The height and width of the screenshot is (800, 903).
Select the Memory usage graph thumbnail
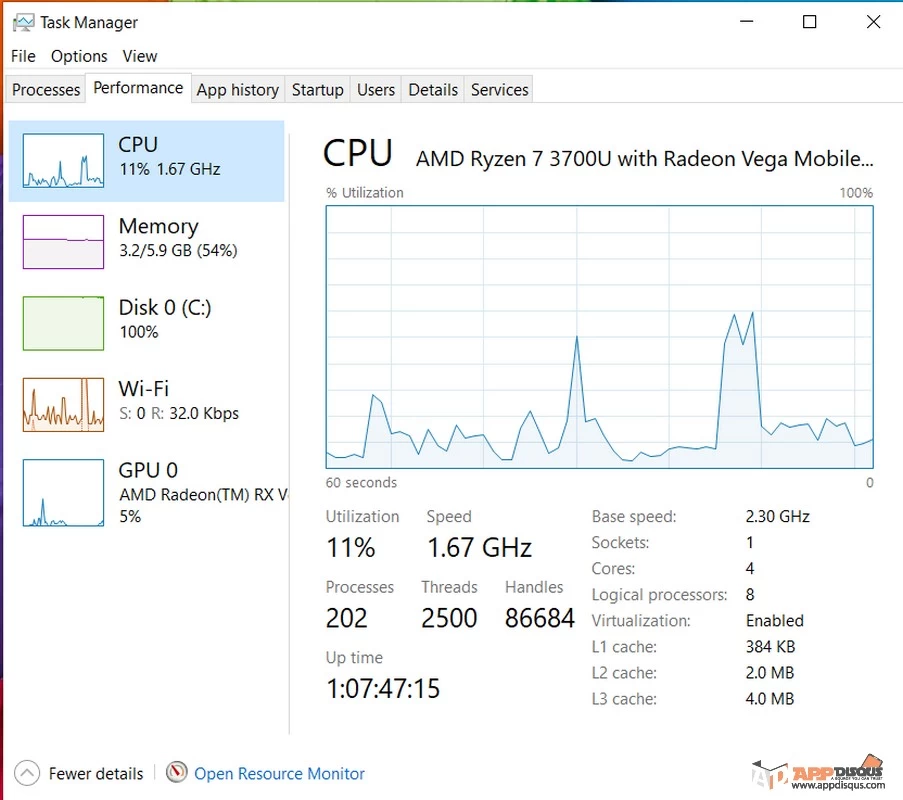(x=63, y=242)
